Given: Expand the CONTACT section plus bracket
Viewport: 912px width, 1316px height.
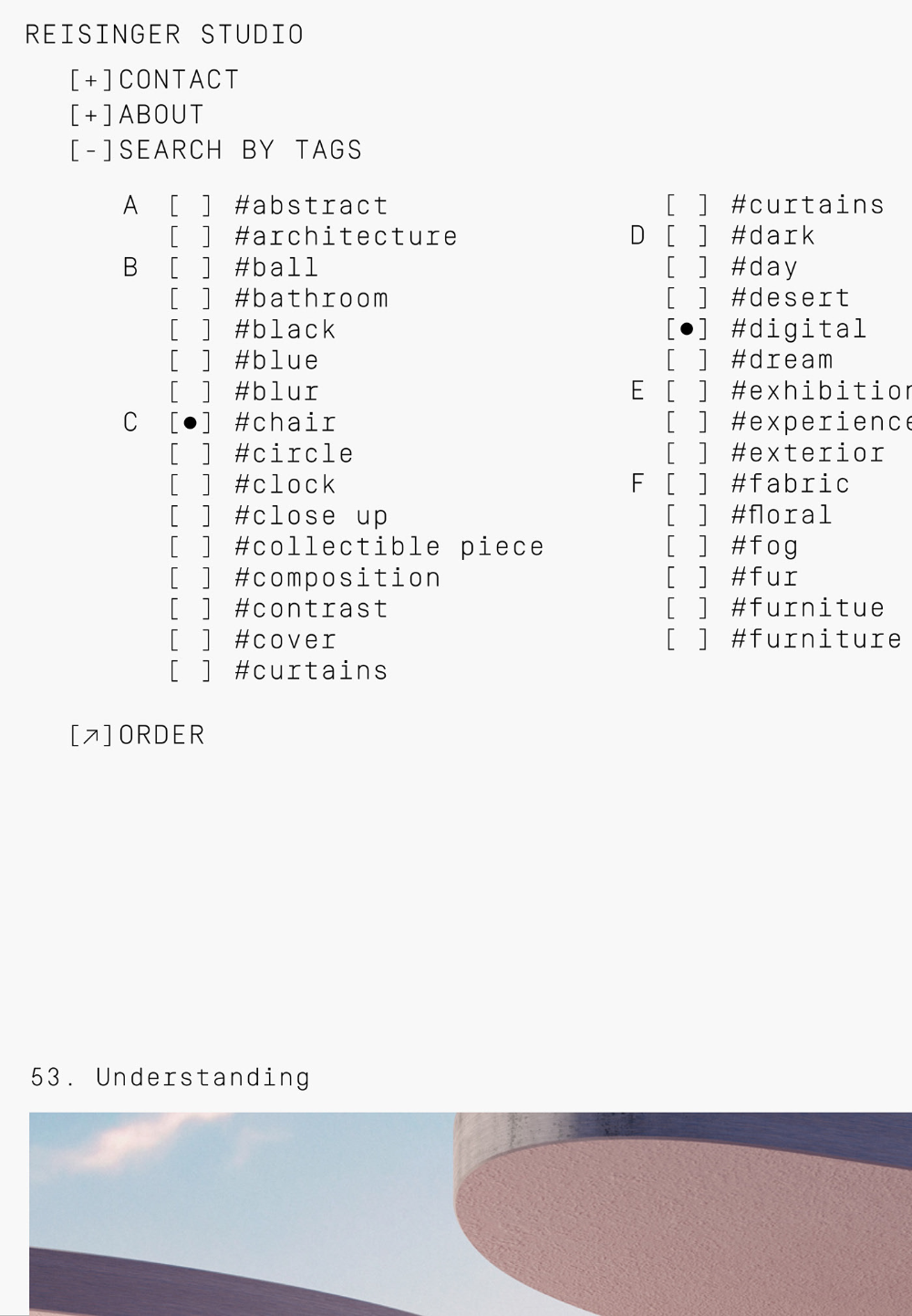Looking at the screenshot, I should click(x=91, y=80).
